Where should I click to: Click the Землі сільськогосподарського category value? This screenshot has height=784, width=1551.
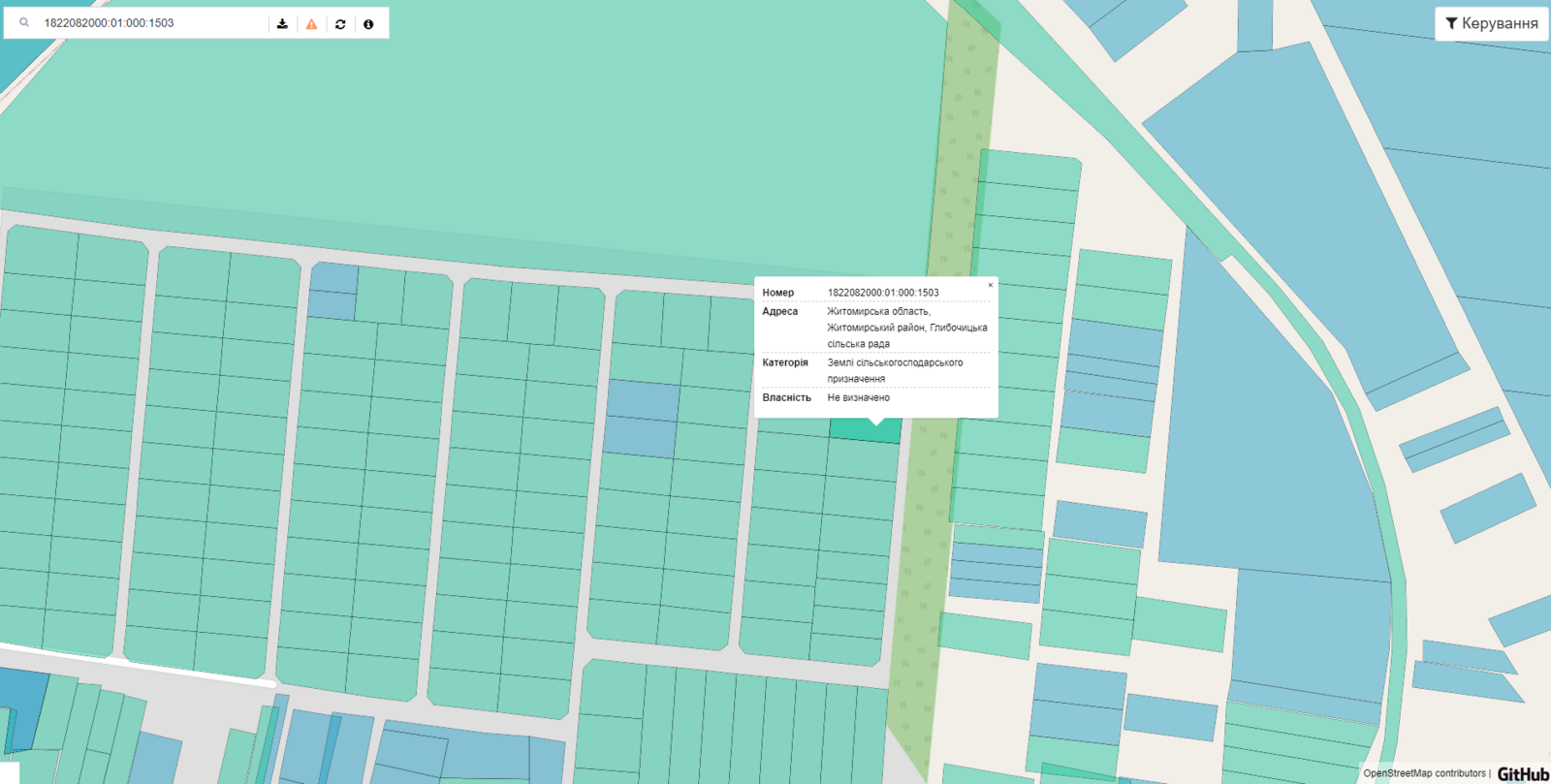pos(894,363)
